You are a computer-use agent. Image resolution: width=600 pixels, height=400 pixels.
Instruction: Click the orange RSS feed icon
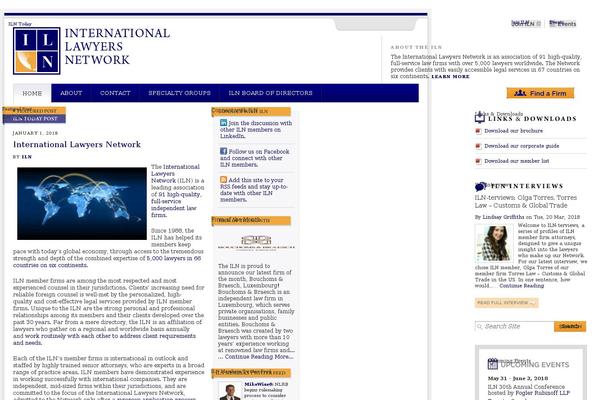[x=223, y=180]
